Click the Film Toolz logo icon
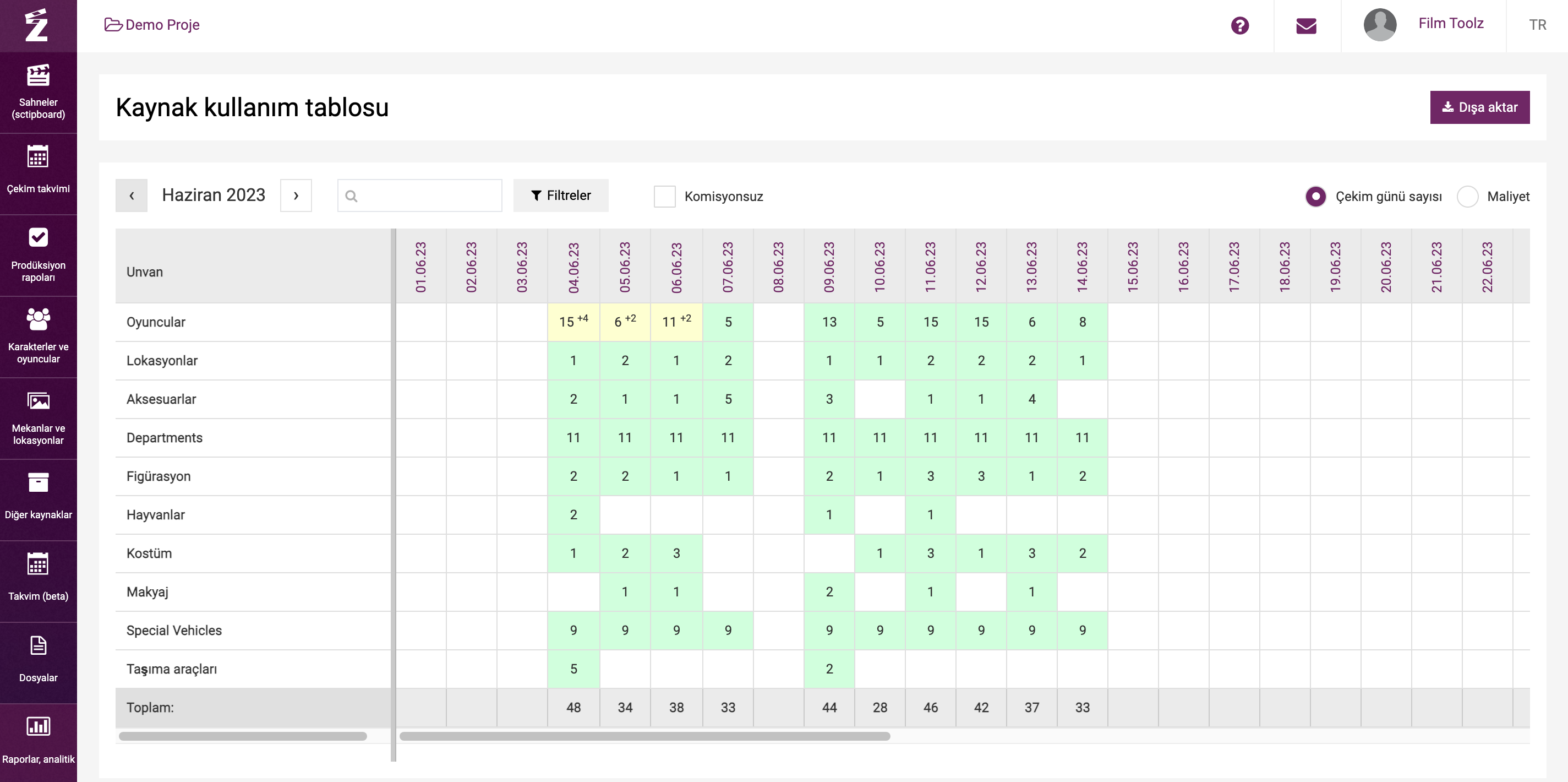The width and height of the screenshot is (1568, 782). coord(36,25)
